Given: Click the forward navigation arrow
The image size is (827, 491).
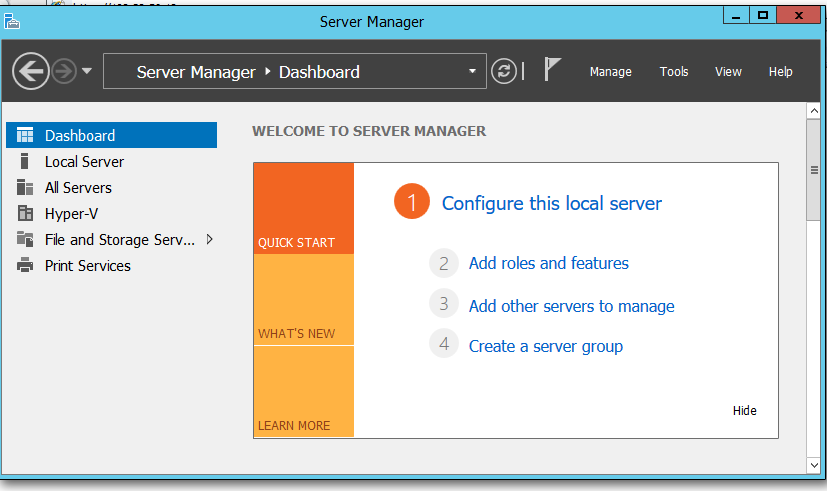Looking at the screenshot, I should (x=64, y=71).
